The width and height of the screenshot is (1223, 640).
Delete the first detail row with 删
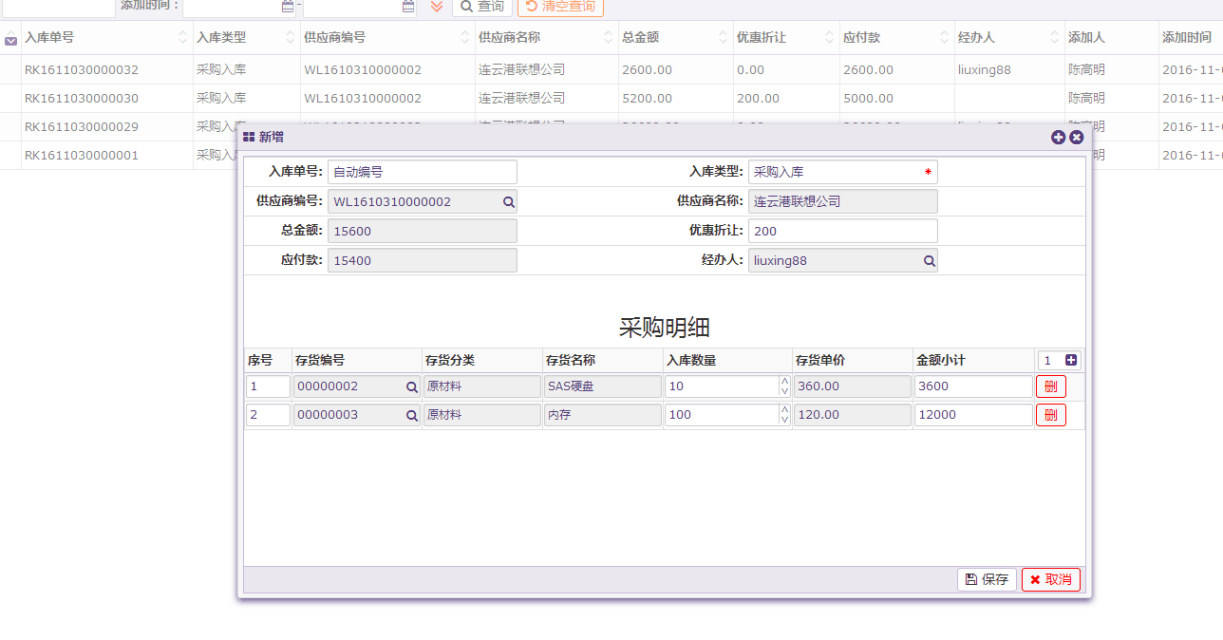coord(1050,387)
